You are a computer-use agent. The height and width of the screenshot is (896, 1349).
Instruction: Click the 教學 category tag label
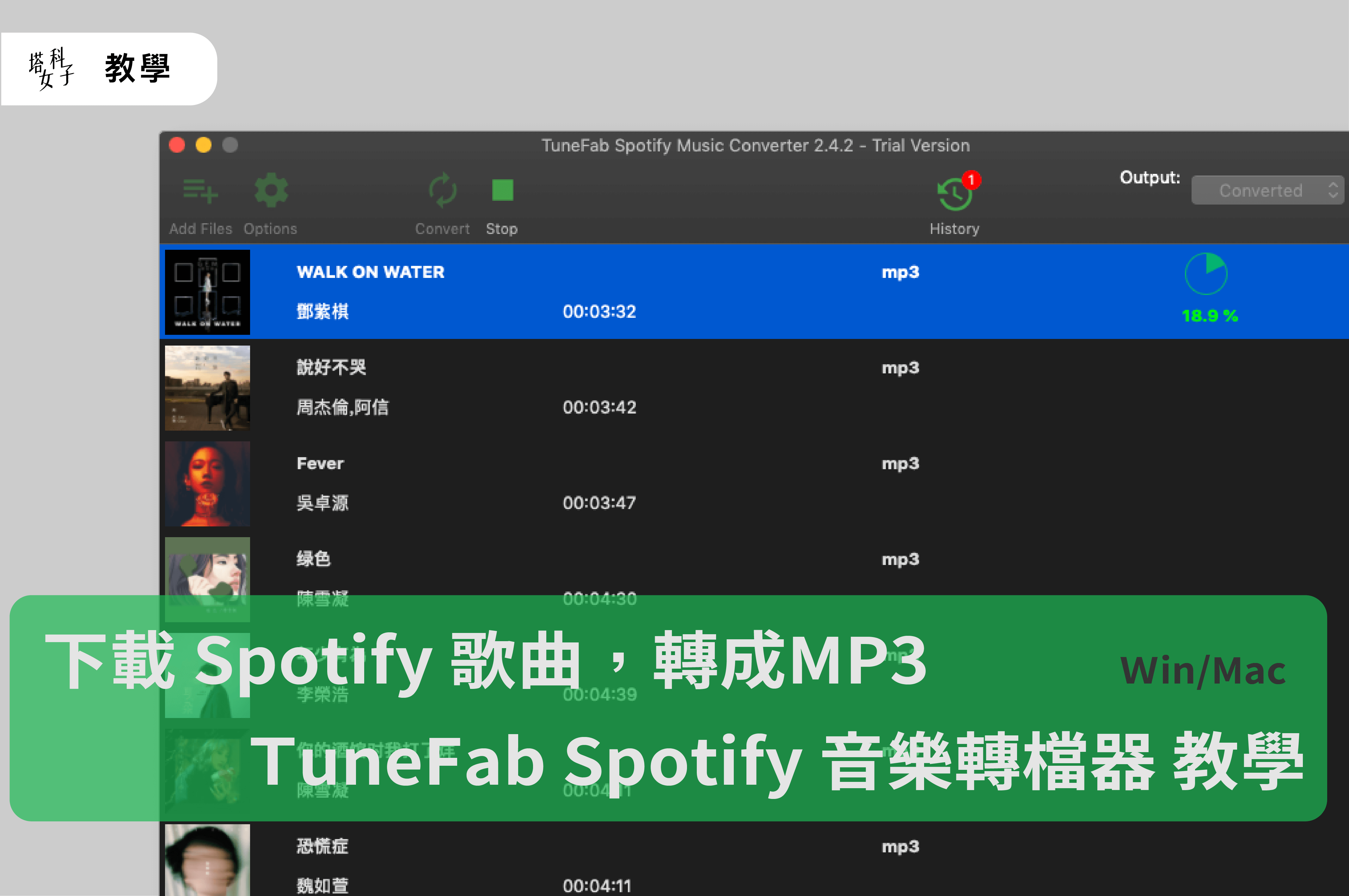(137, 69)
